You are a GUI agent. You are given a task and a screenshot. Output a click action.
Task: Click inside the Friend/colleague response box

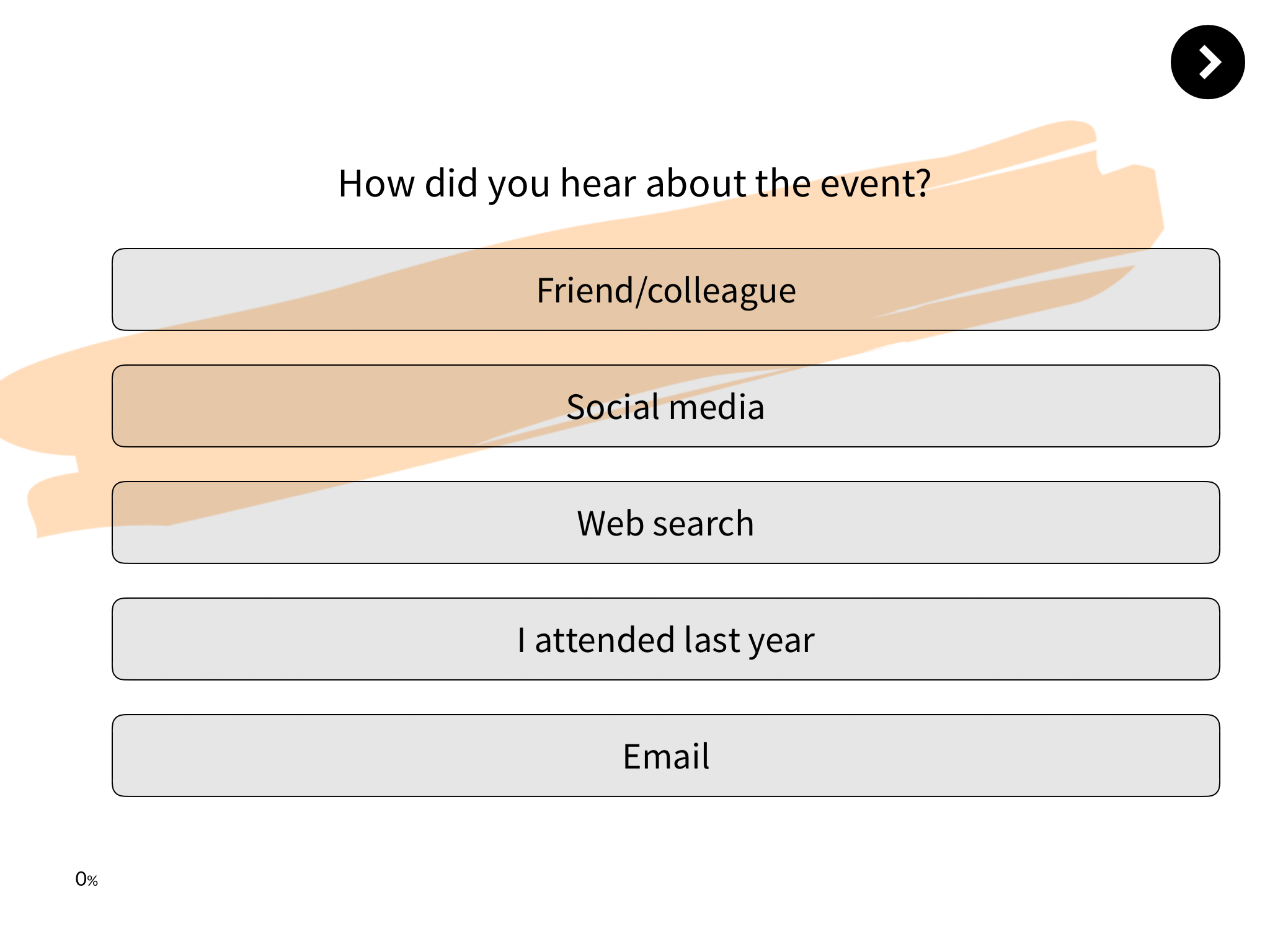point(664,289)
